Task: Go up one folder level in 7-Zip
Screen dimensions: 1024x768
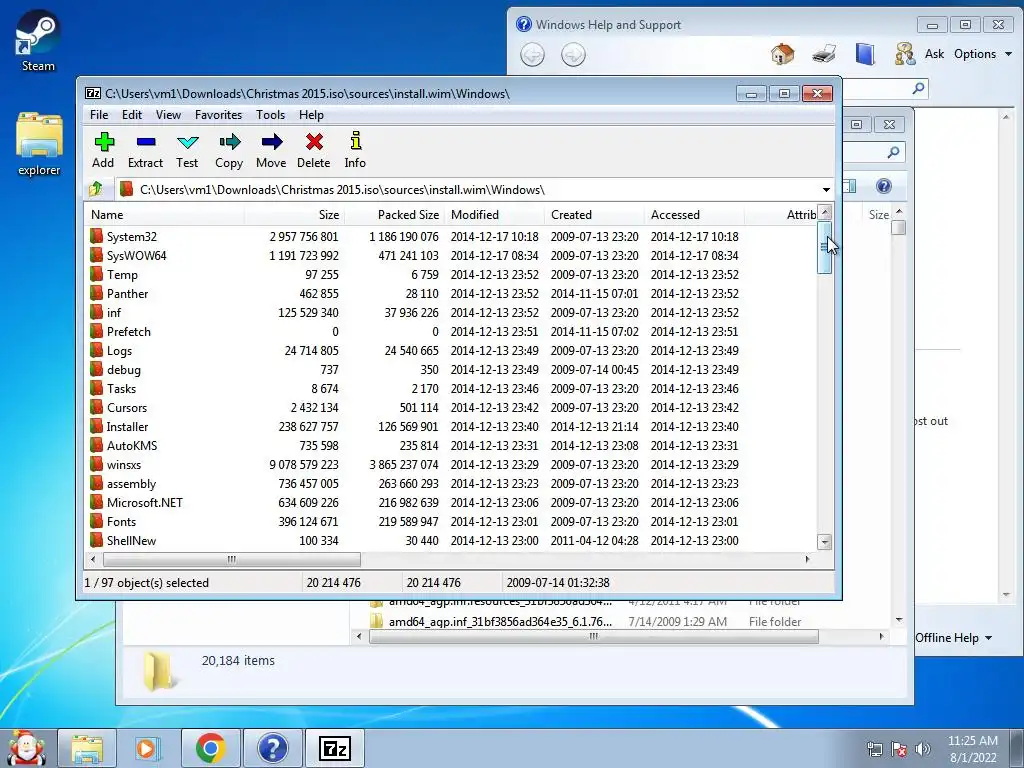Action: point(96,189)
